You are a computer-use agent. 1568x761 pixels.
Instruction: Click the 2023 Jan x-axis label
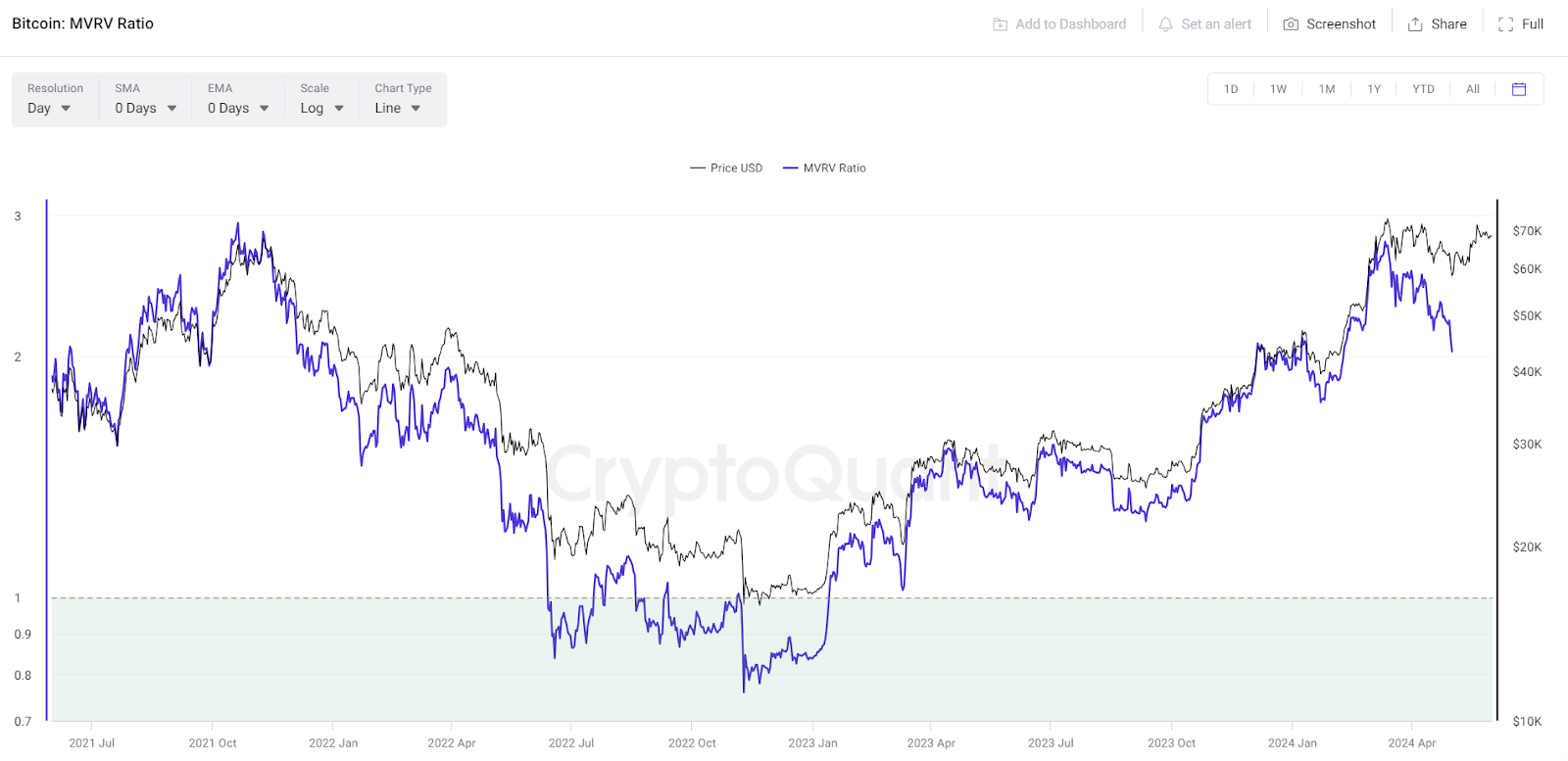pyautogui.click(x=812, y=743)
